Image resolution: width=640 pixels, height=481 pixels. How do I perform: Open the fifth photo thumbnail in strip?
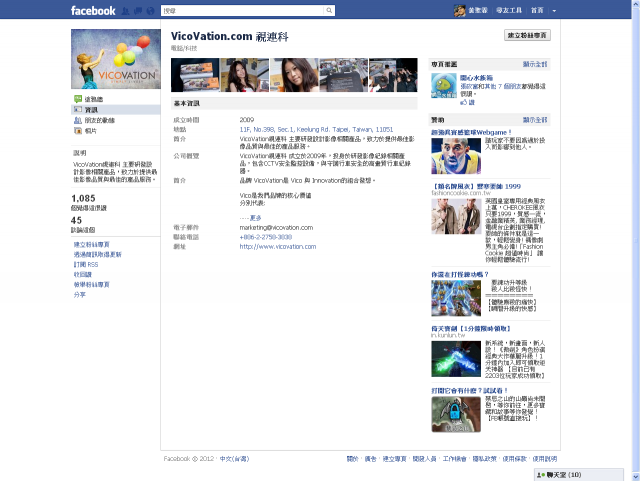coord(393,75)
